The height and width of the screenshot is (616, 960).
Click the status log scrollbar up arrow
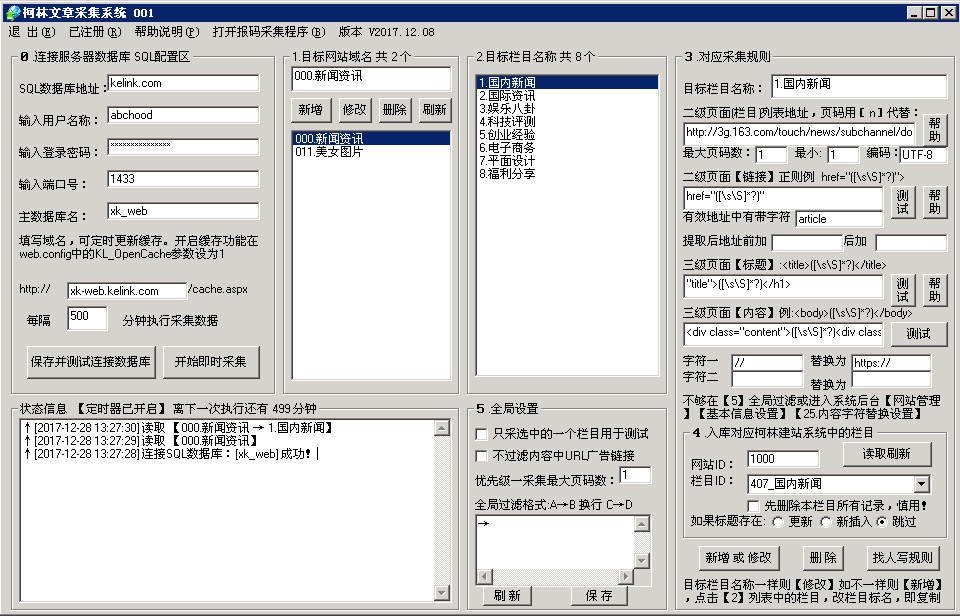440,428
